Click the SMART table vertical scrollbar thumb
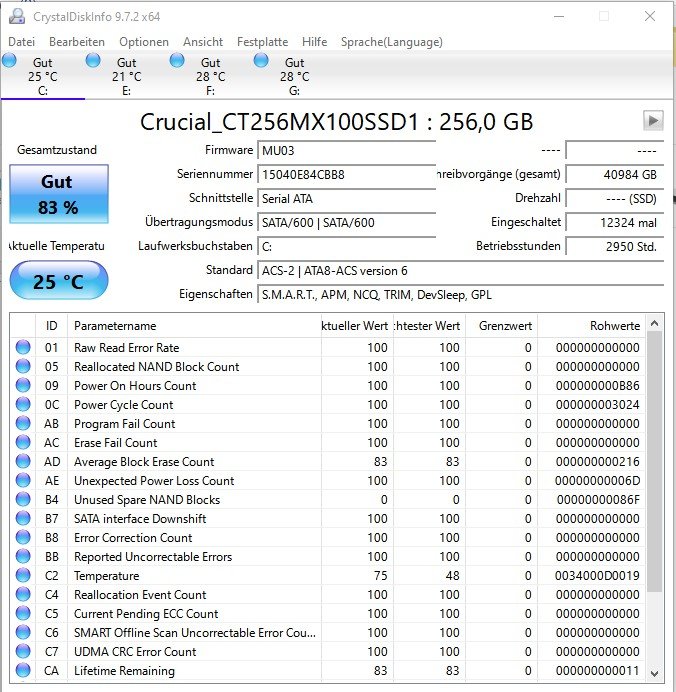 click(655, 462)
